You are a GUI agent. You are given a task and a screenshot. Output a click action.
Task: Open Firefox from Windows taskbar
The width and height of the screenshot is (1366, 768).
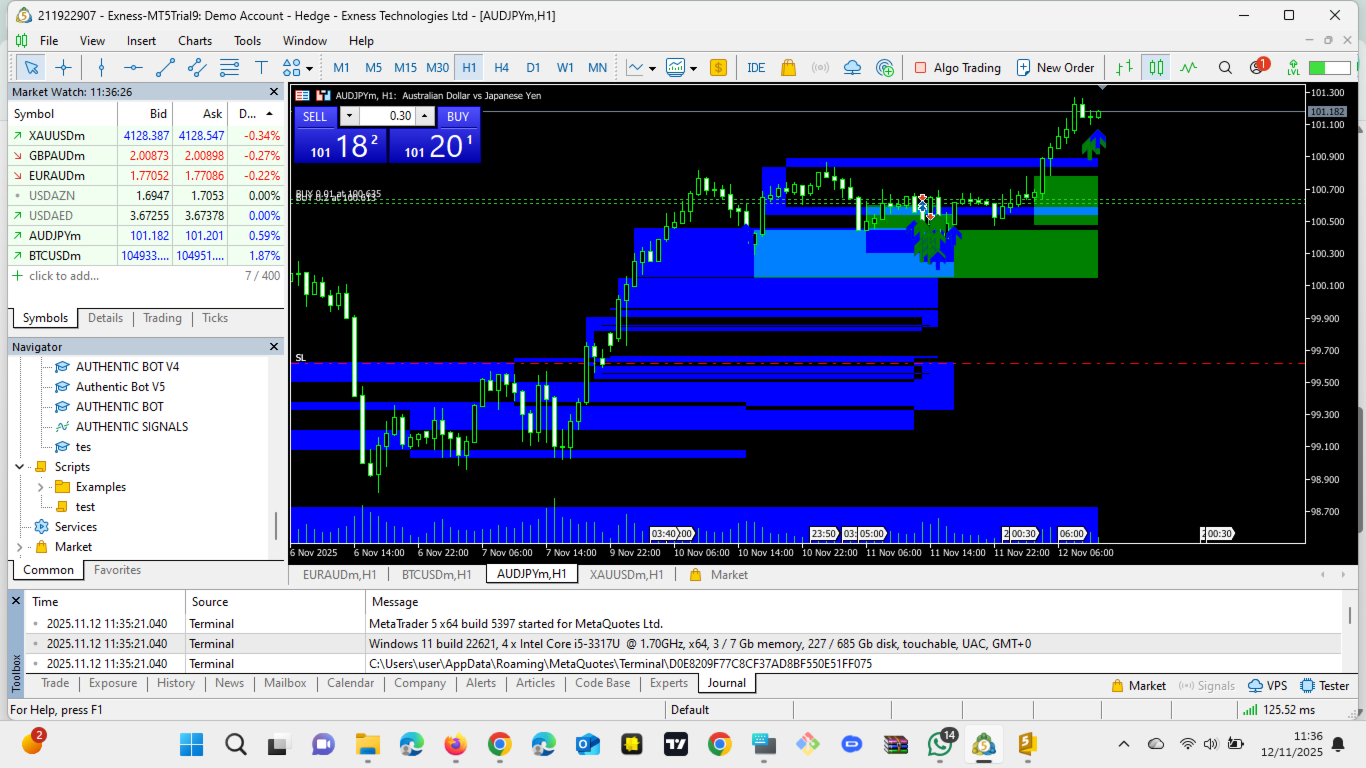point(455,744)
